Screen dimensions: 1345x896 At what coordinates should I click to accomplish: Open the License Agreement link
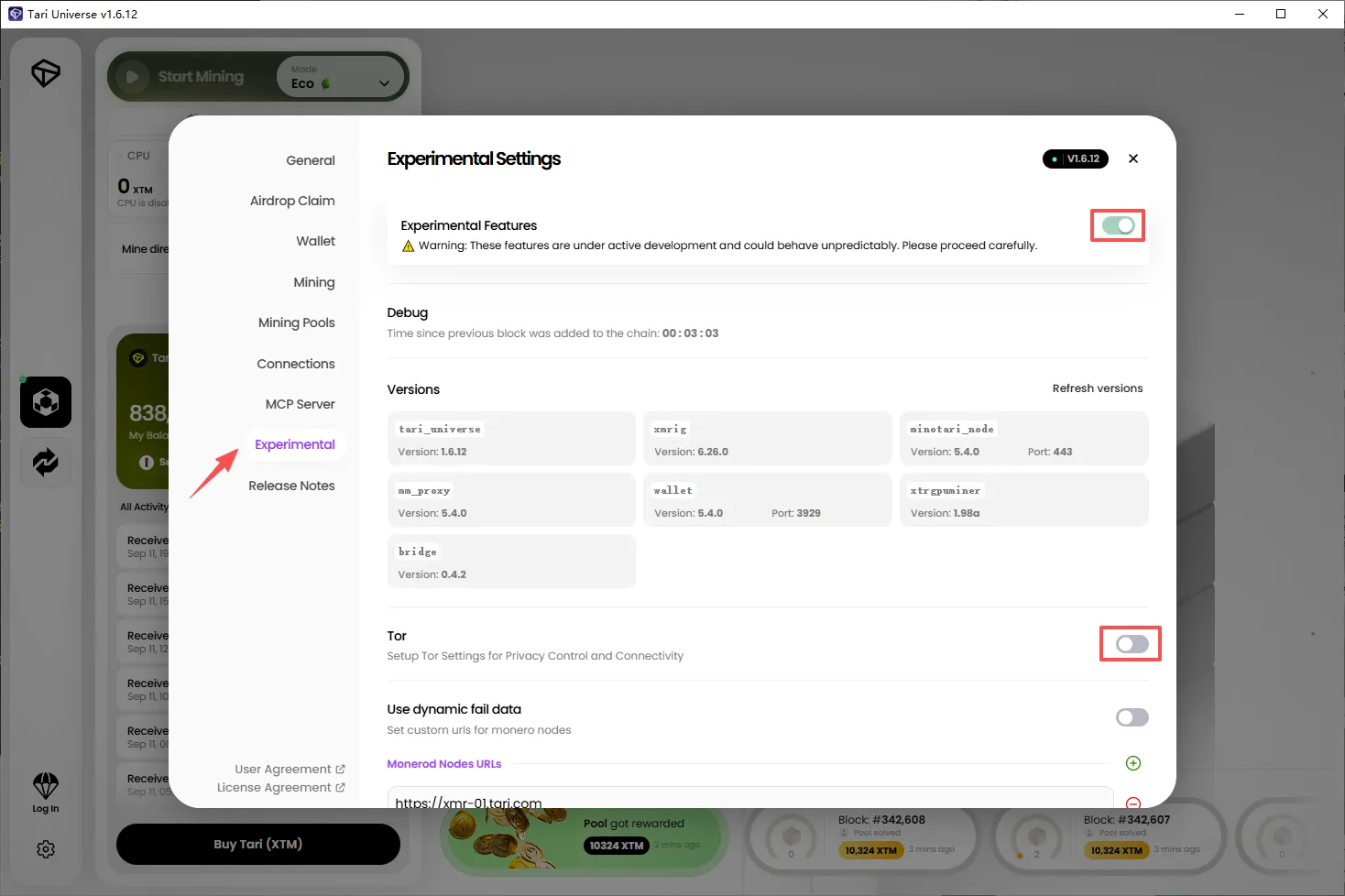coord(274,787)
